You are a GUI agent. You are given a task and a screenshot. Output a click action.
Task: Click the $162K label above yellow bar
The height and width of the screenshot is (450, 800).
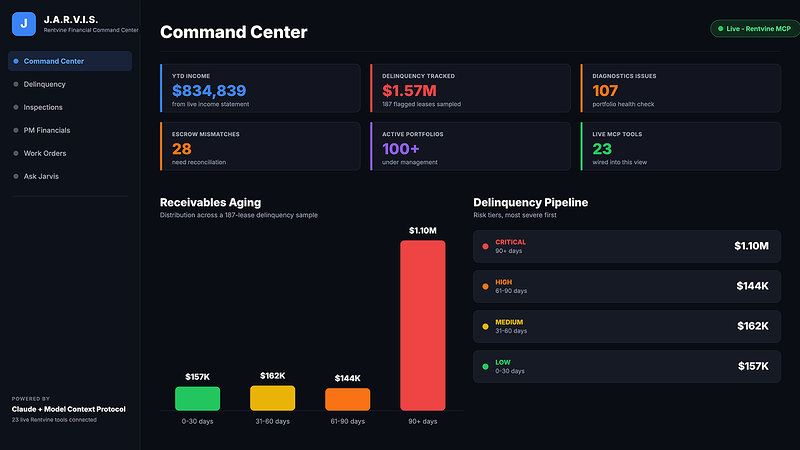click(272, 376)
